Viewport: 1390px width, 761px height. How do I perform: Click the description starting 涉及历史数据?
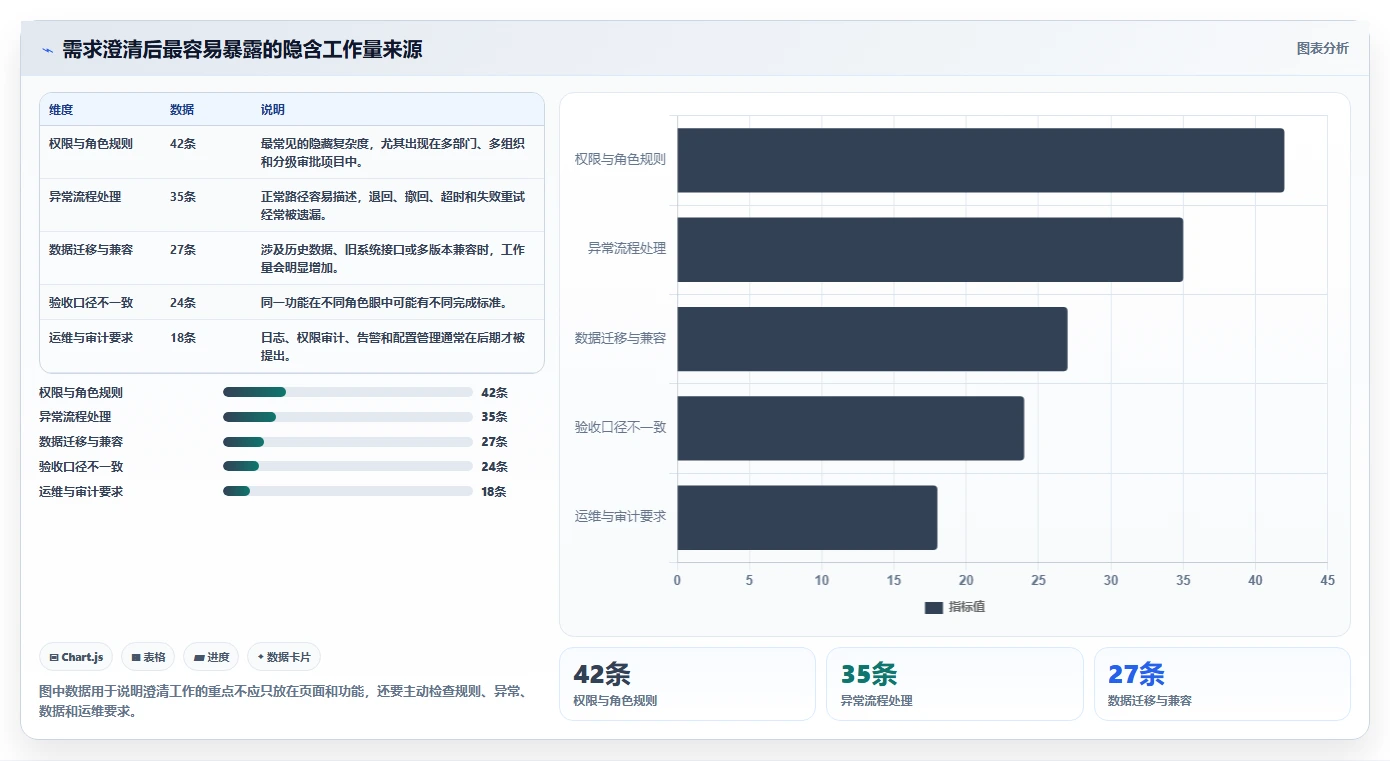(x=393, y=259)
